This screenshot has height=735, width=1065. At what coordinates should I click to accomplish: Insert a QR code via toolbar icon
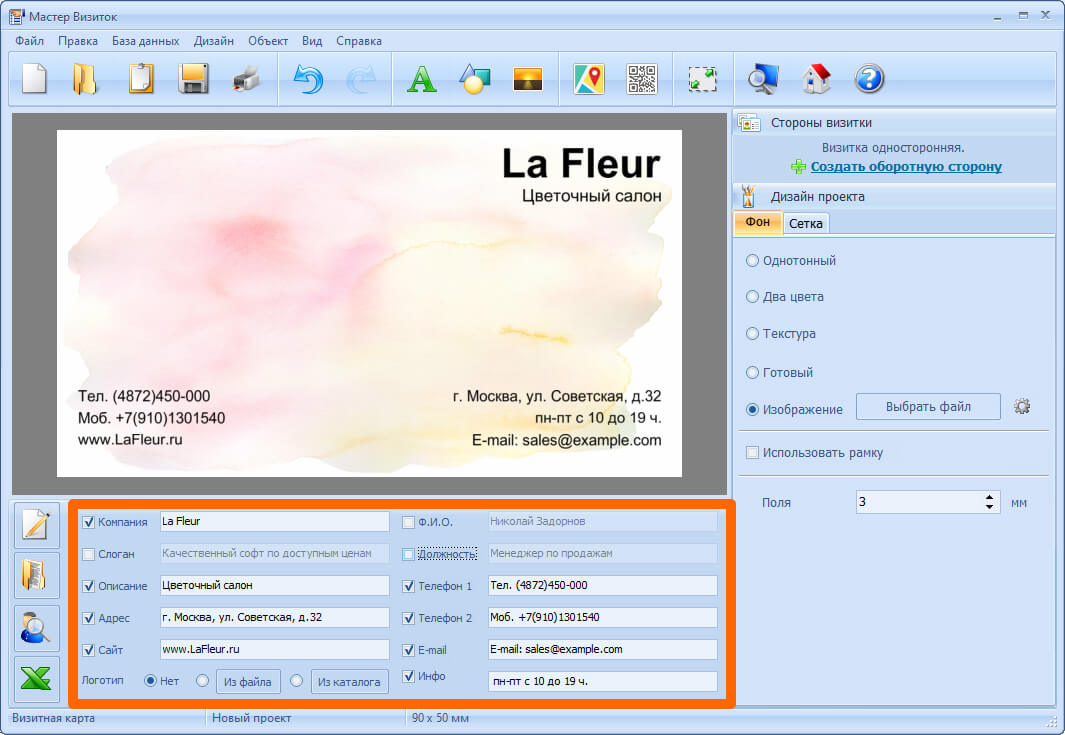(642, 79)
